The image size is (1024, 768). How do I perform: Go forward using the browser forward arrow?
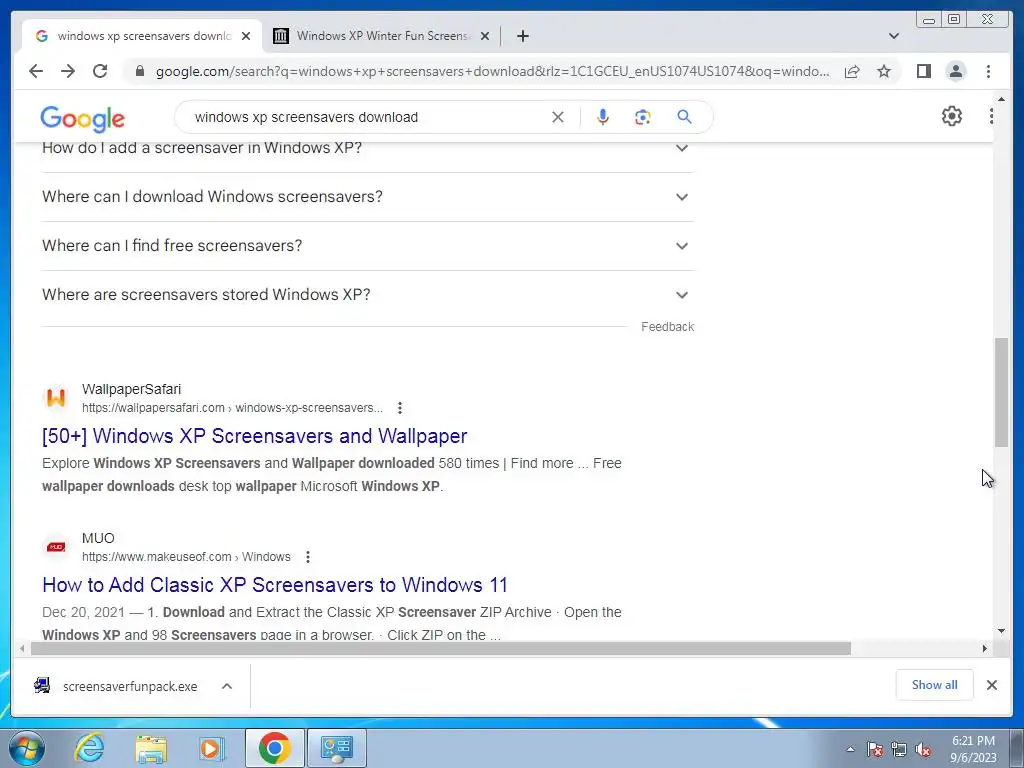68,71
